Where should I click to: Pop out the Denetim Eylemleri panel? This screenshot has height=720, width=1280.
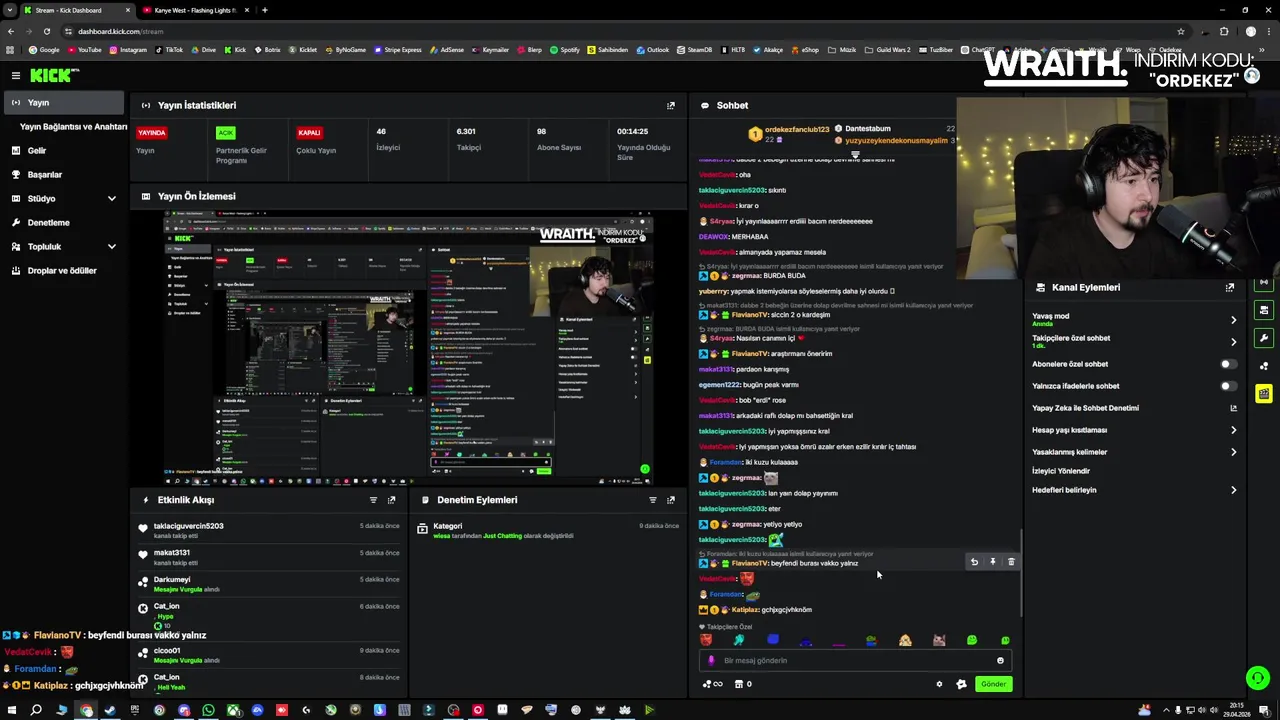(671, 500)
